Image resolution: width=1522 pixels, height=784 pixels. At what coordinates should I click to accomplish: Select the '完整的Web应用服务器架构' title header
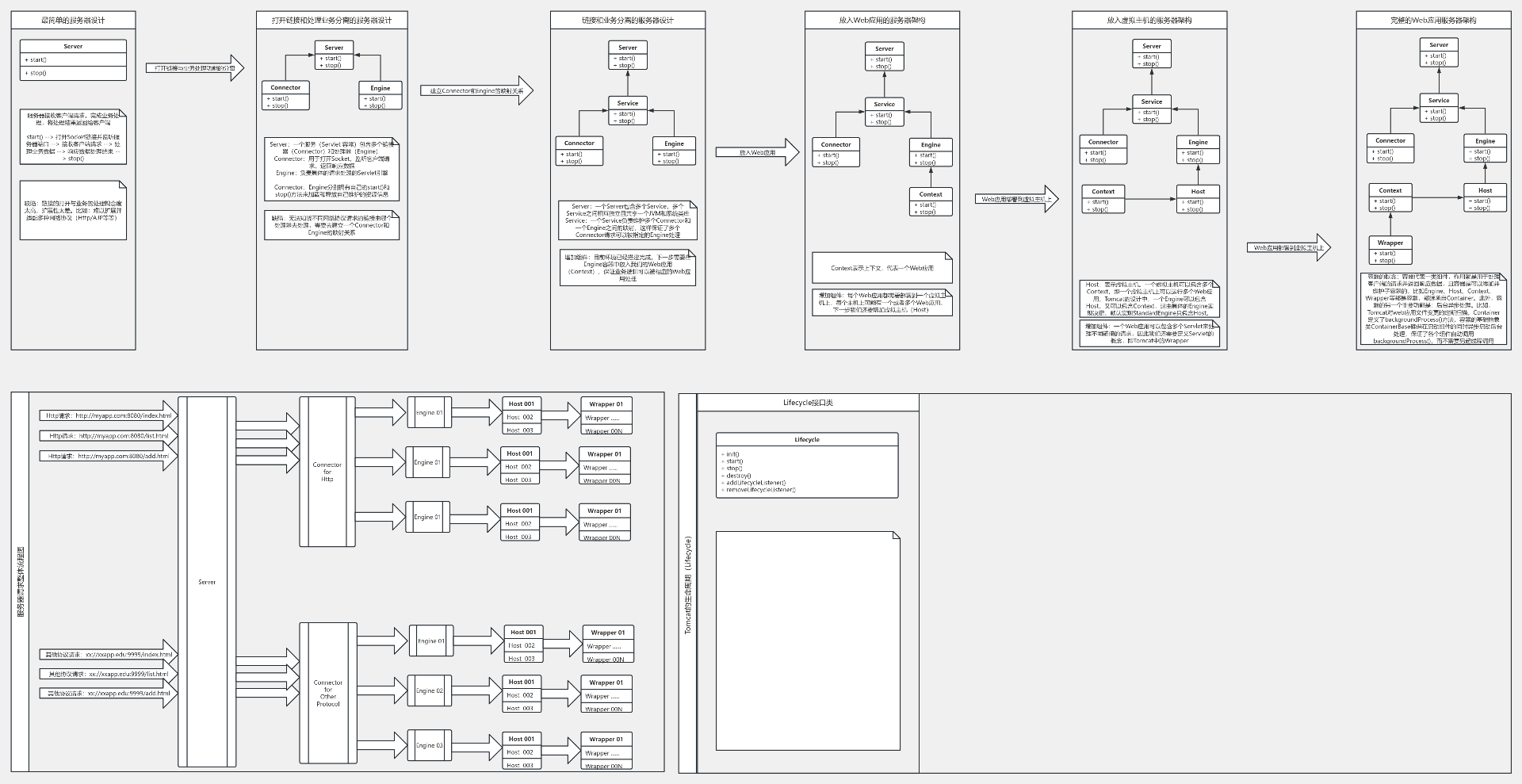[x=1432, y=20]
